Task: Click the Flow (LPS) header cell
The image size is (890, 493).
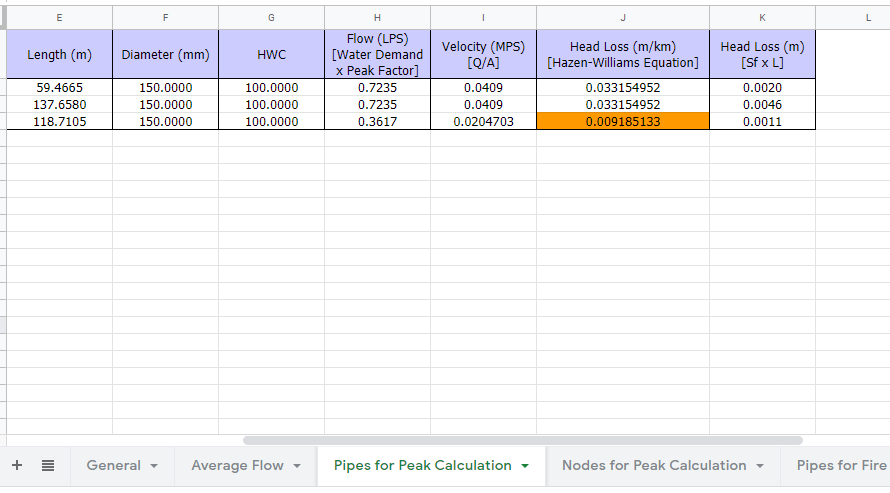Action: click(x=377, y=54)
